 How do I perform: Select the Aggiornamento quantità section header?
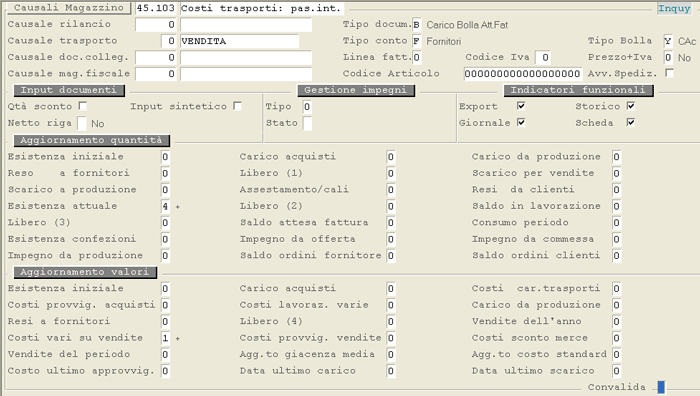coord(92,140)
